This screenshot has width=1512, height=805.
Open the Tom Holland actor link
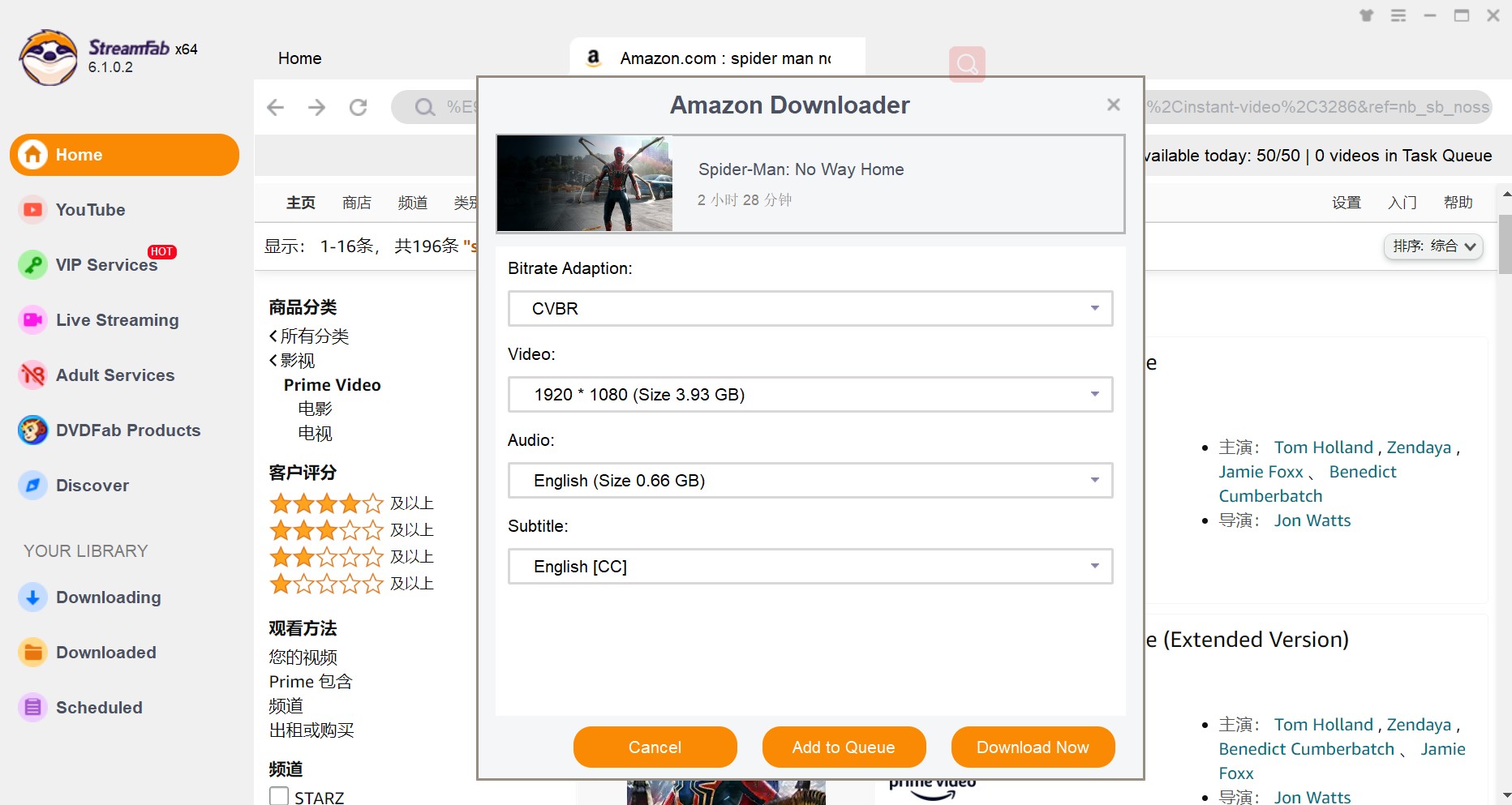pyautogui.click(x=1324, y=447)
